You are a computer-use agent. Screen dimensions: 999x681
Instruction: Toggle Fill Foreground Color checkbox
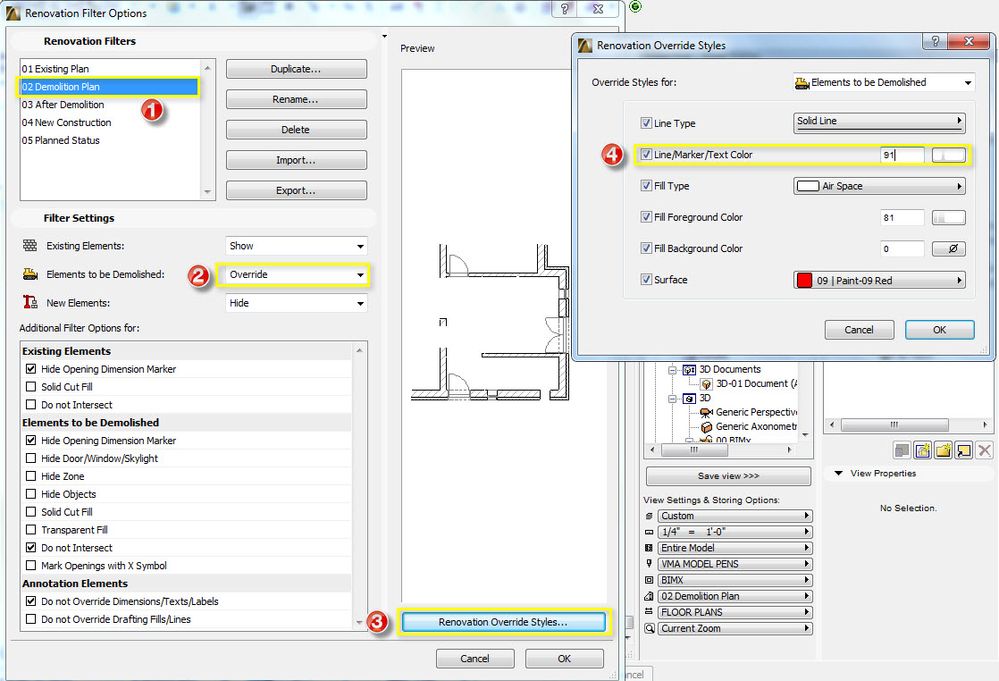646,217
